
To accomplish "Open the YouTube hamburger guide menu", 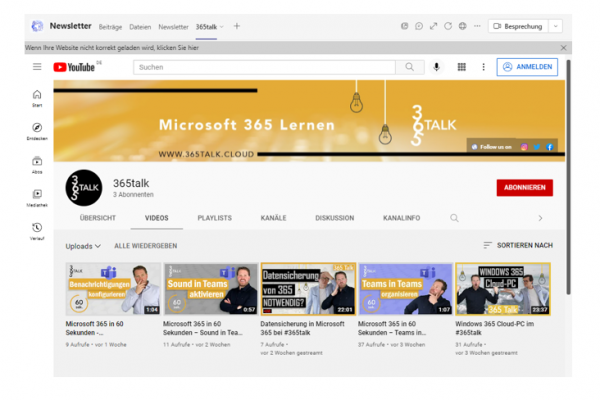I will [37, 67].
